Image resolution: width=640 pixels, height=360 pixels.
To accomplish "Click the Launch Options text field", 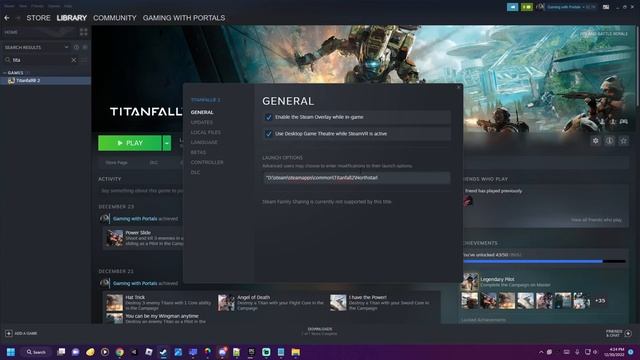I will click(357, 178).
